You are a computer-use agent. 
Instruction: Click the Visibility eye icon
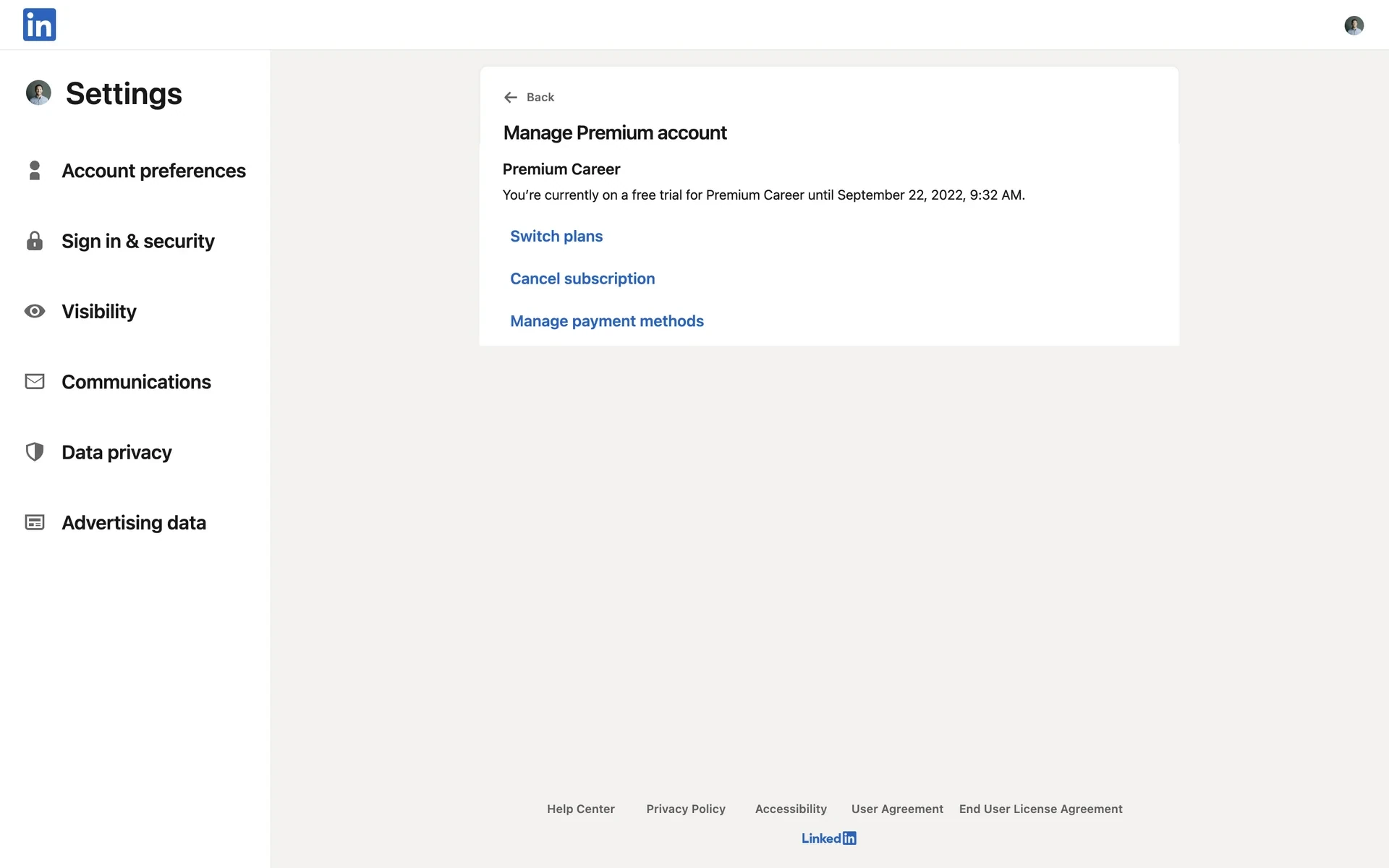(x=34, y=311)
